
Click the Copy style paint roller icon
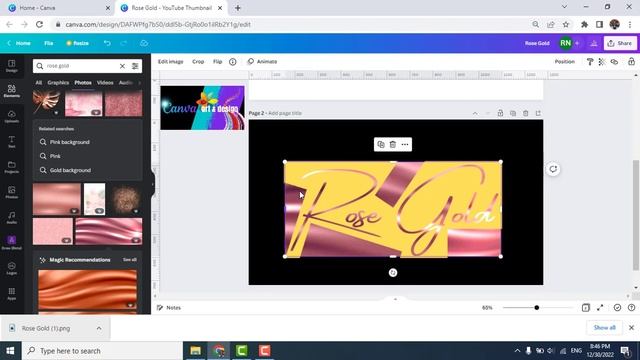(590, 62)
